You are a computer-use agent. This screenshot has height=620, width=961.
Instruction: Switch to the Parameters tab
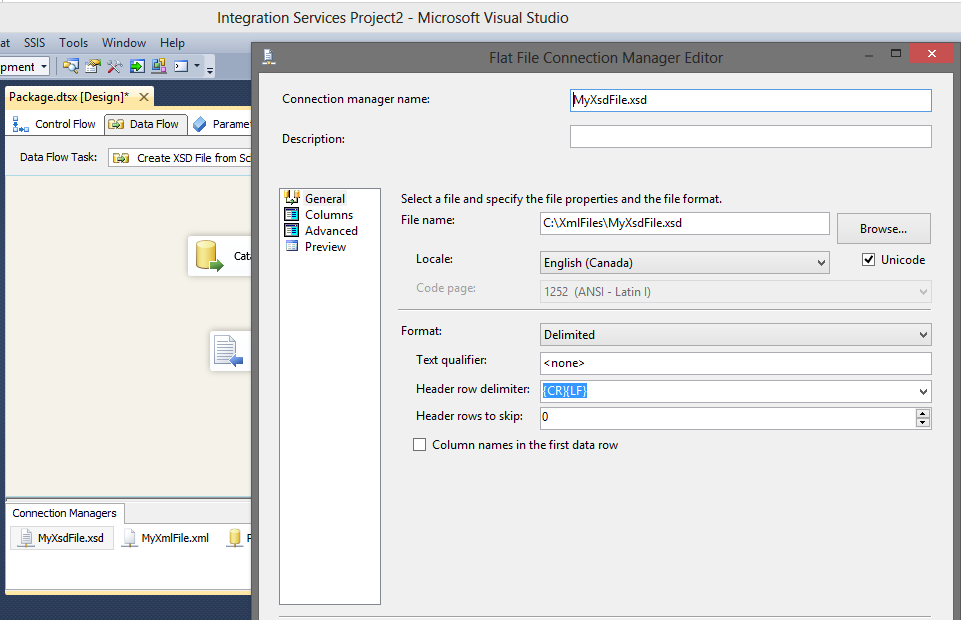coord(222,124)
